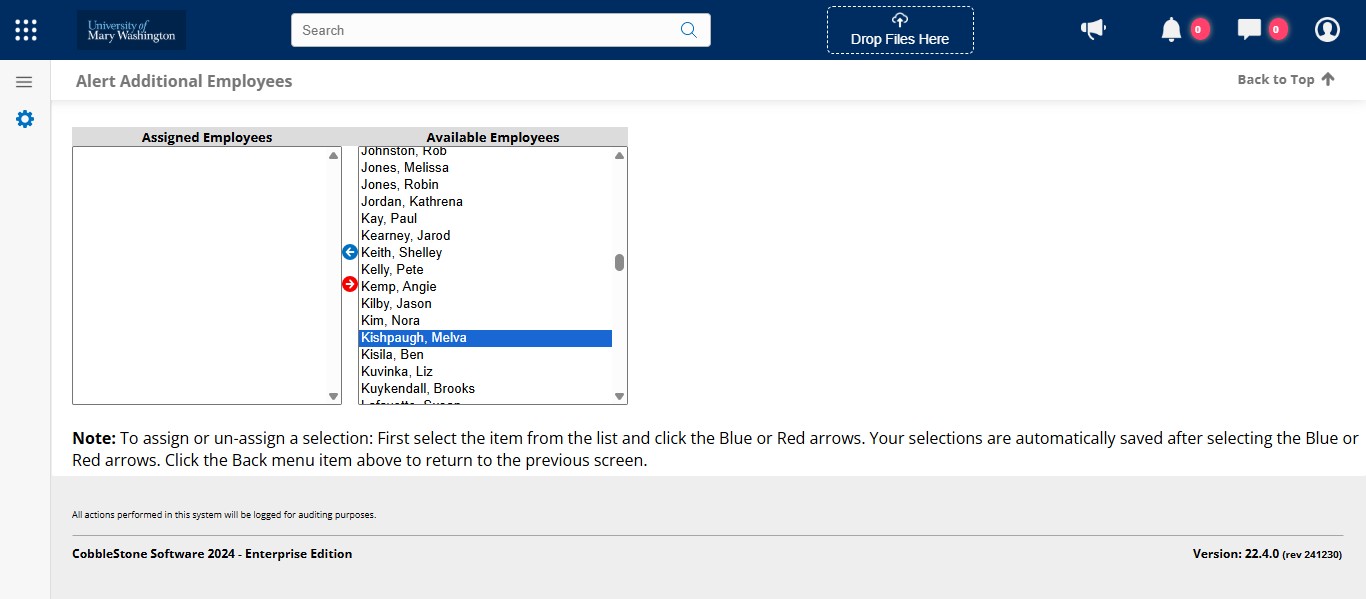1366x599 pixels.
Task: Open notifications via the bell icon
Action: pyautogui.click(x=1170, y=29)
